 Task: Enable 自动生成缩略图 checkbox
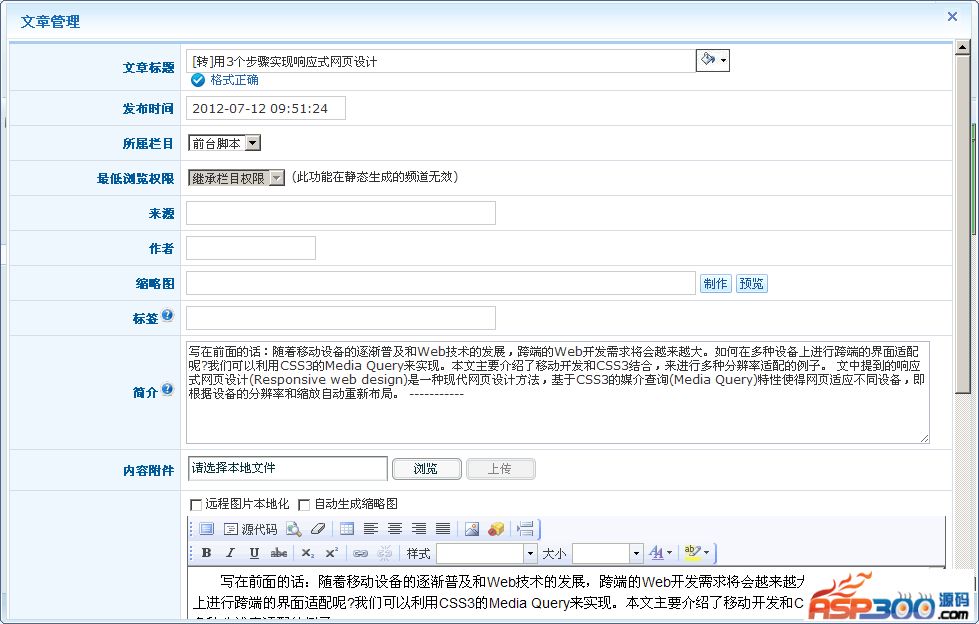pyautogui.click(x=304, y=504)
